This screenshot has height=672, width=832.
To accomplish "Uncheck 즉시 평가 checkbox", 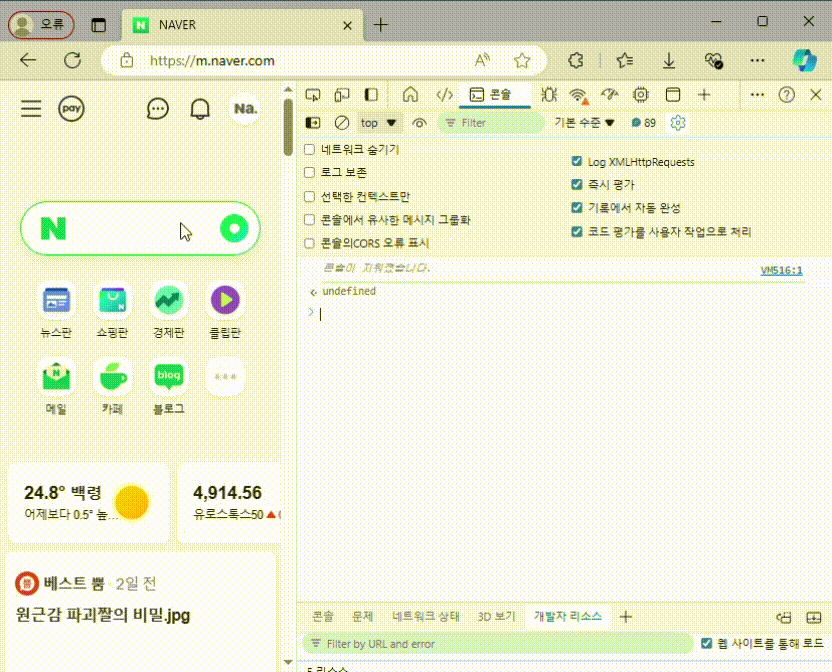I will click(577, 184).
